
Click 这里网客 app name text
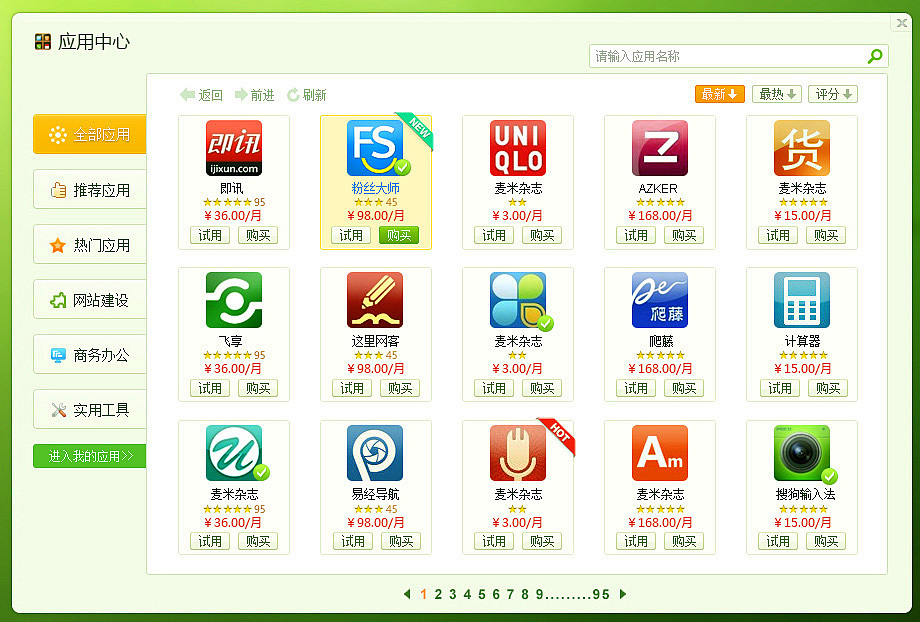click(x=376, y=341)
